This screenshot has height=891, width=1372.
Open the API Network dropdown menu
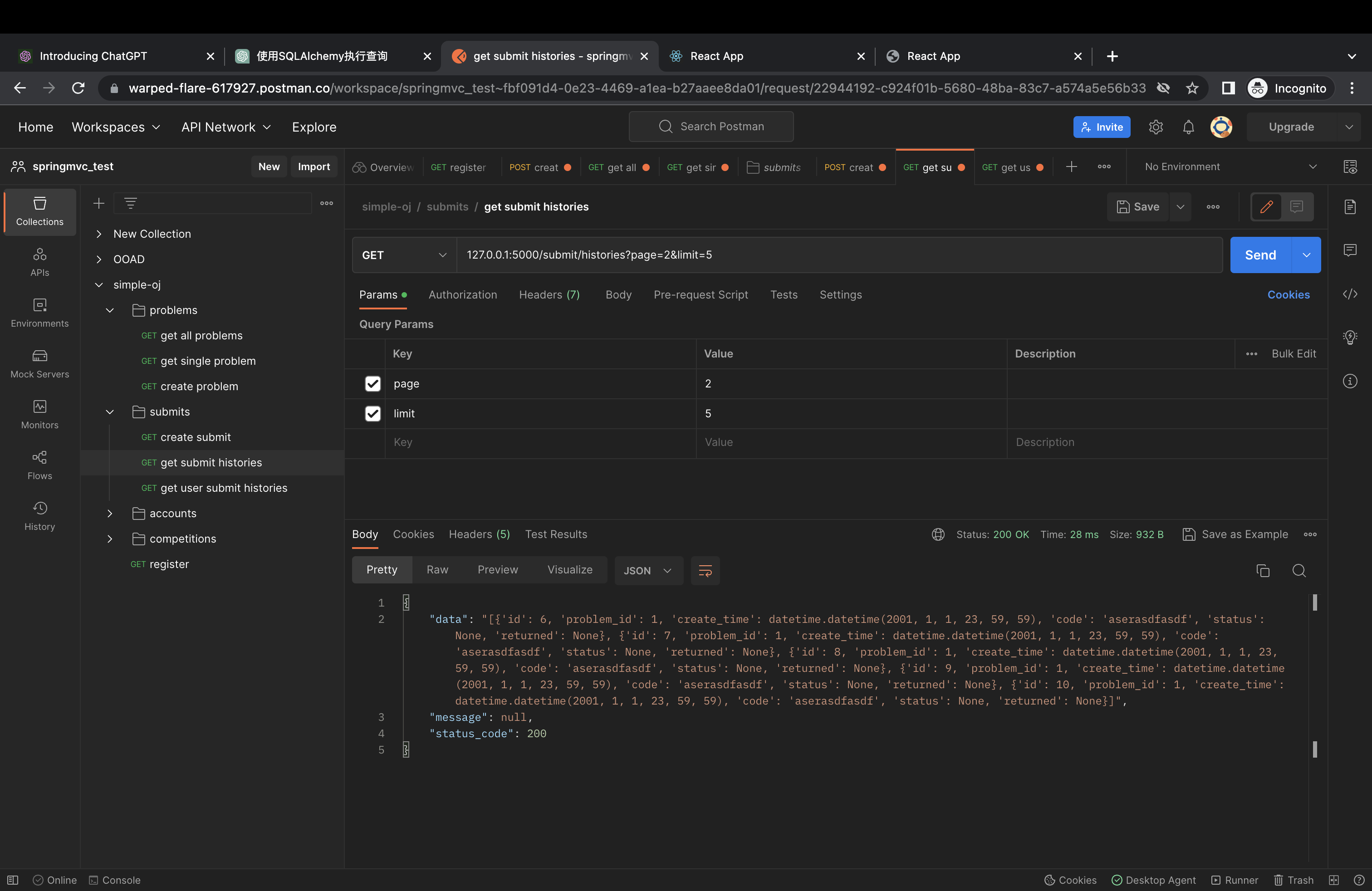225,127
